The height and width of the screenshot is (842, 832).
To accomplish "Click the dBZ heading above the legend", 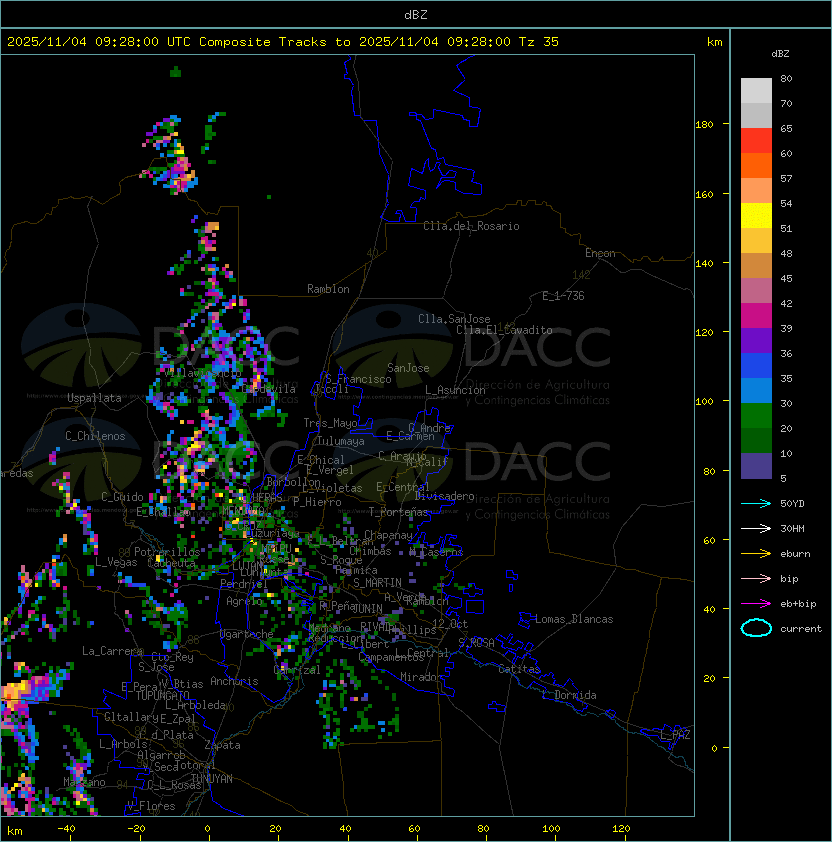I will 780,54.
